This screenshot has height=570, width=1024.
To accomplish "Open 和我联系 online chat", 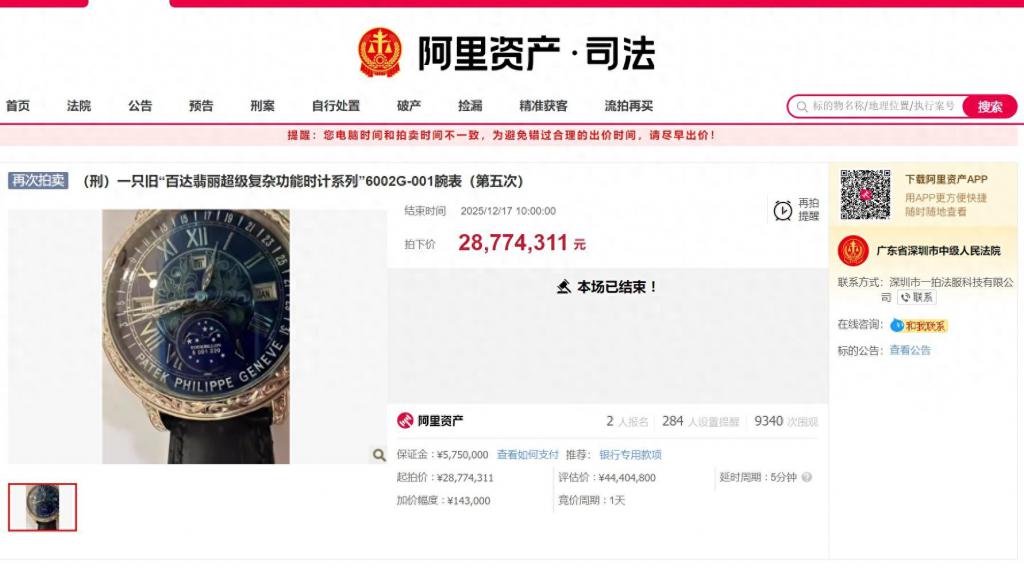I will 918,325.
